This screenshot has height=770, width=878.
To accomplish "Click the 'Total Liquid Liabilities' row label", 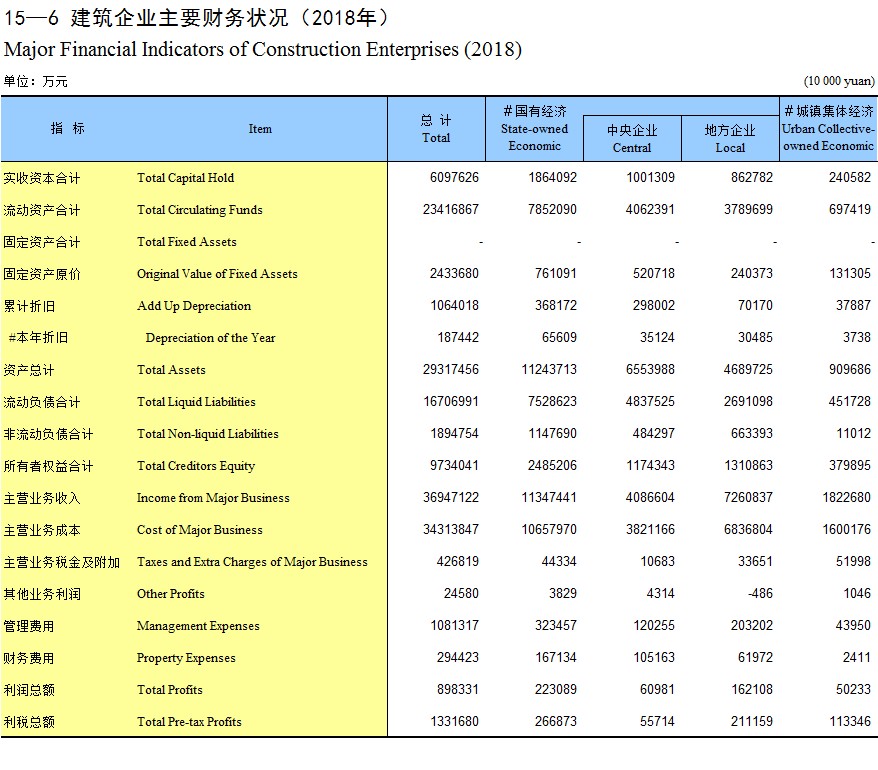I will tap(196, 402).
